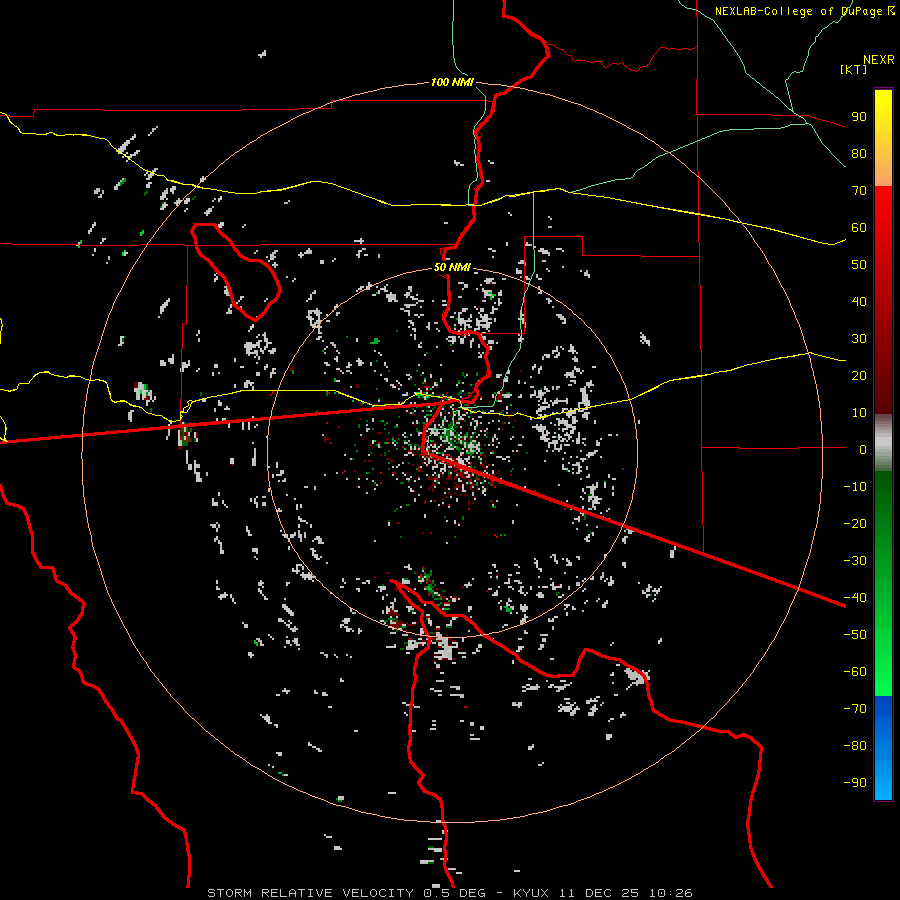Click the -20 value on velocity scale
The image size is (900, 900).
(x=855, y=524)
